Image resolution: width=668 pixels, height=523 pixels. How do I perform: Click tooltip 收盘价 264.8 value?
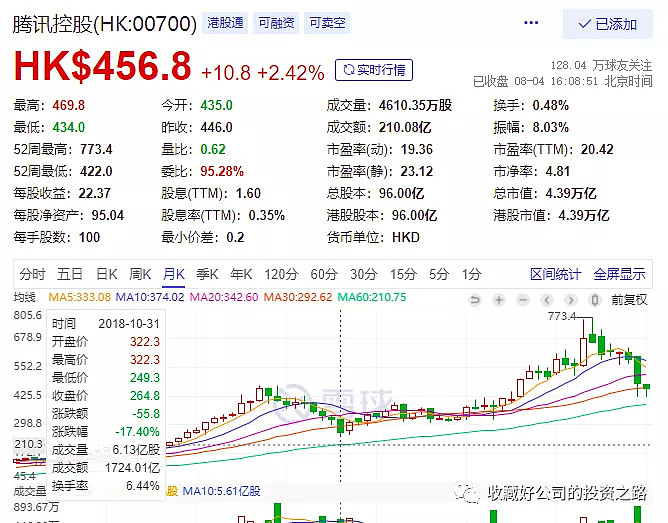click(145, 396)
